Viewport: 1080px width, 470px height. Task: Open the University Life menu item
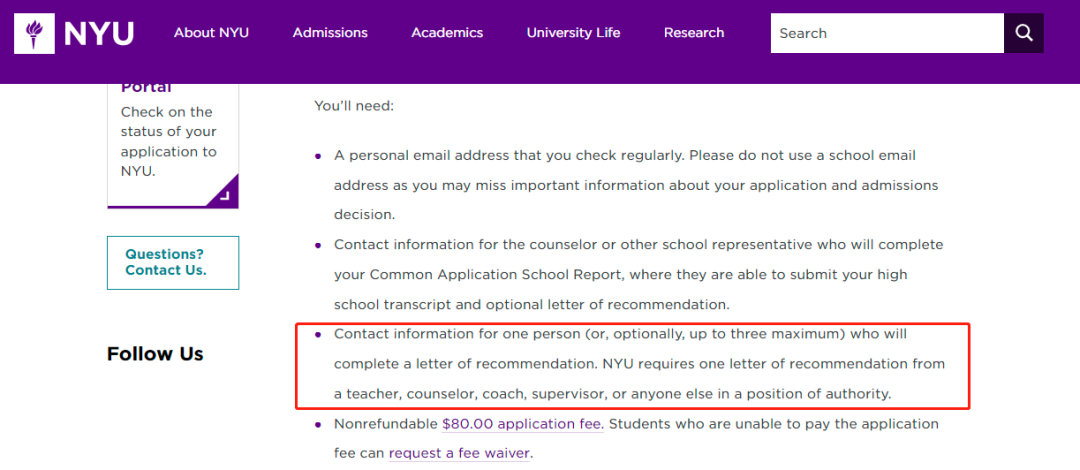click(573, 32)
